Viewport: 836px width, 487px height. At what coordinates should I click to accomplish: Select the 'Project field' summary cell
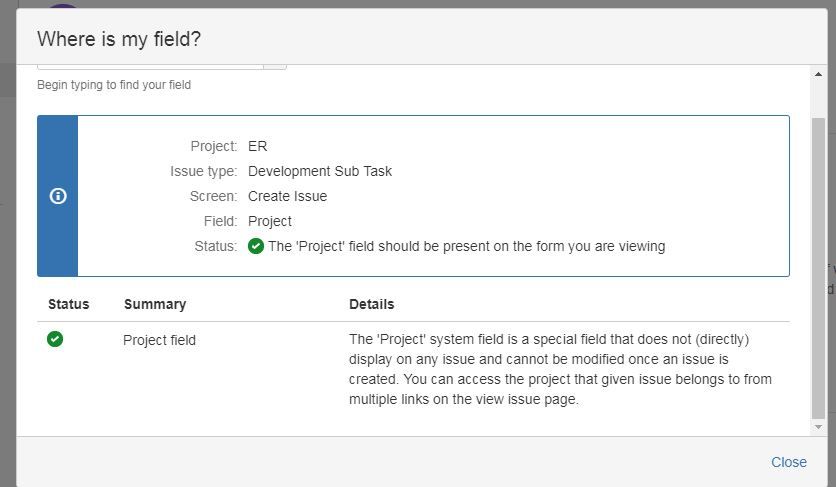159,340
